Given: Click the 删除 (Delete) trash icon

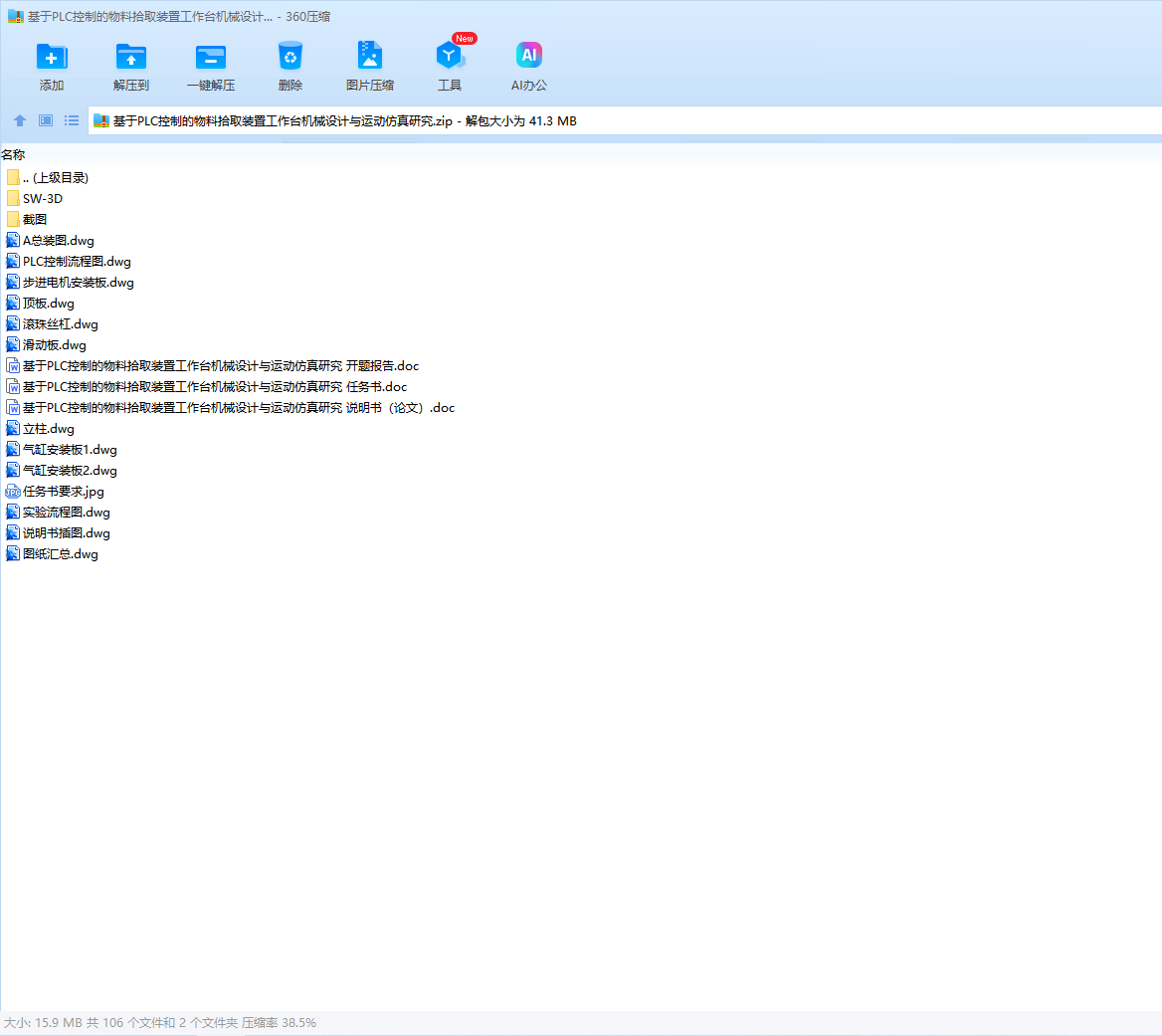Looking at the screenshot, I should pos(290,57).
